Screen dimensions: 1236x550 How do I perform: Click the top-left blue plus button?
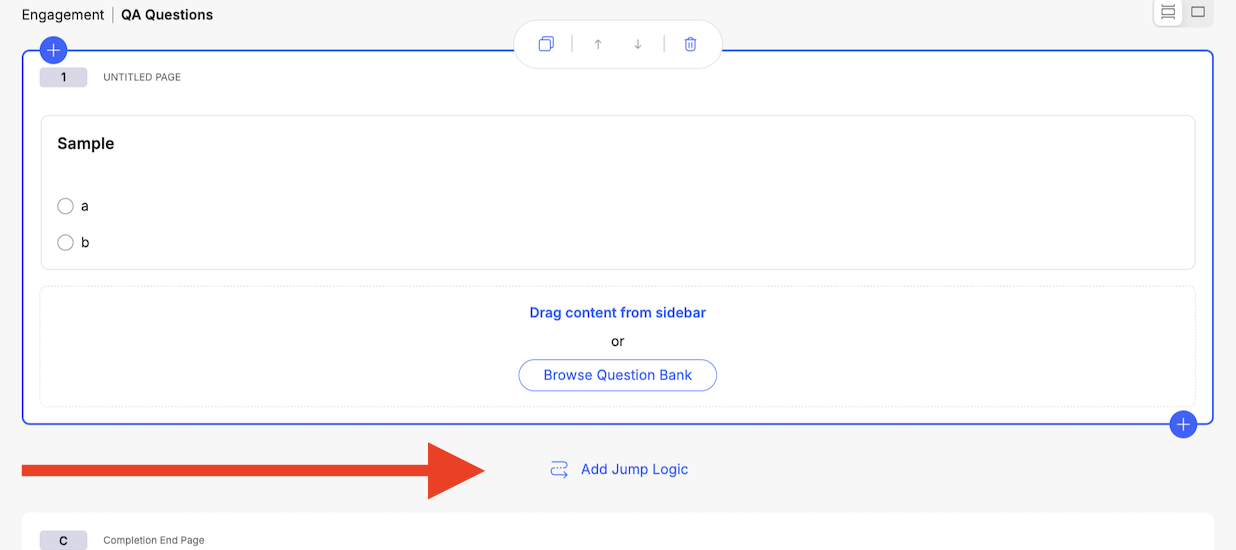point(53,50)
